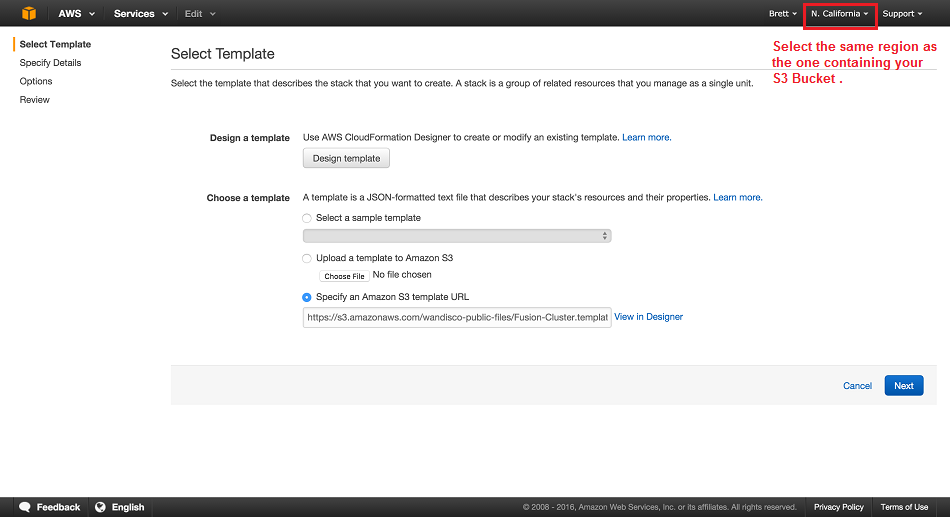
Task: Open Learn more link for CloudFormation Designer
Action: point(646,138)
